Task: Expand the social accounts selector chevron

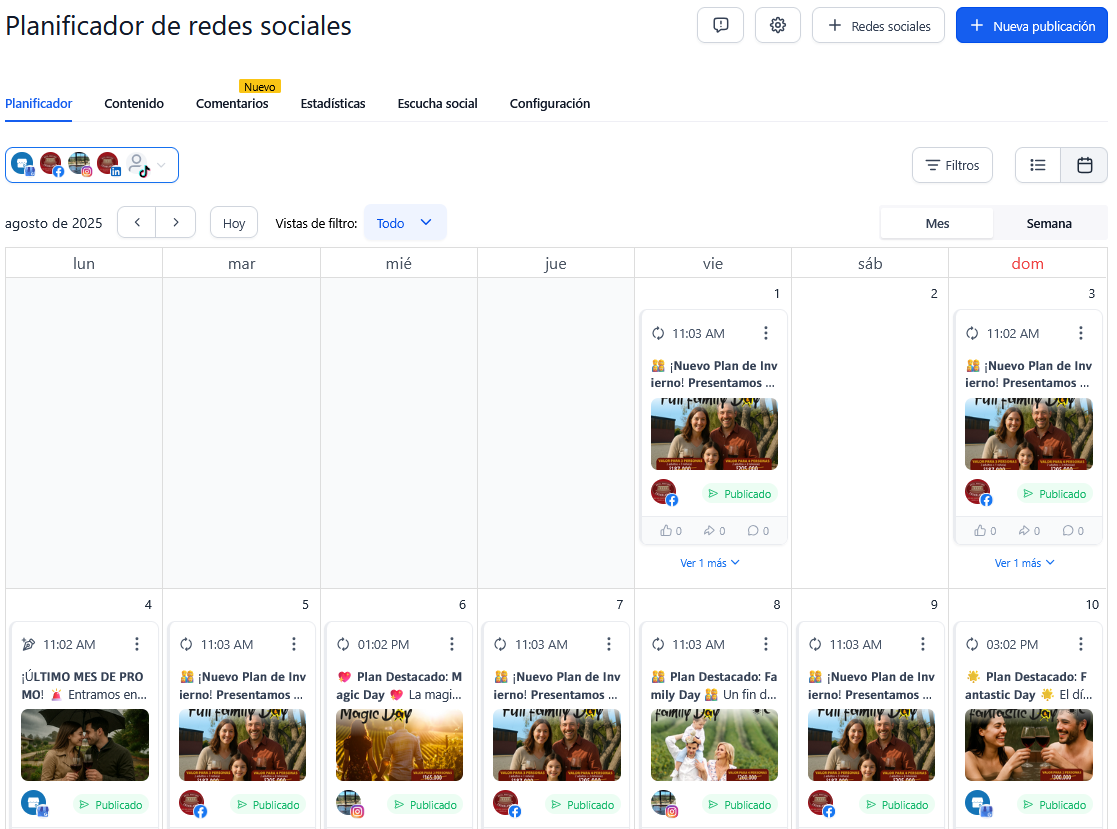Action: click(162, 165)
